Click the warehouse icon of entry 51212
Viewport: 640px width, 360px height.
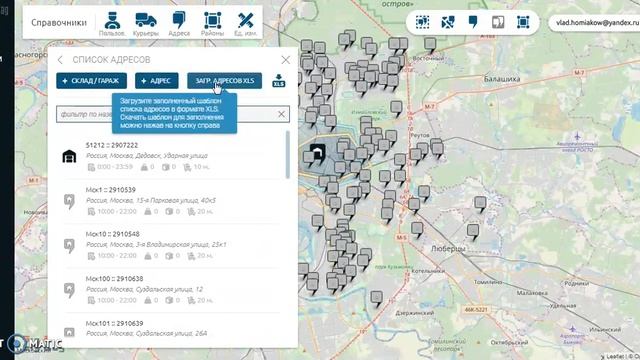click(x=69, y=156)
